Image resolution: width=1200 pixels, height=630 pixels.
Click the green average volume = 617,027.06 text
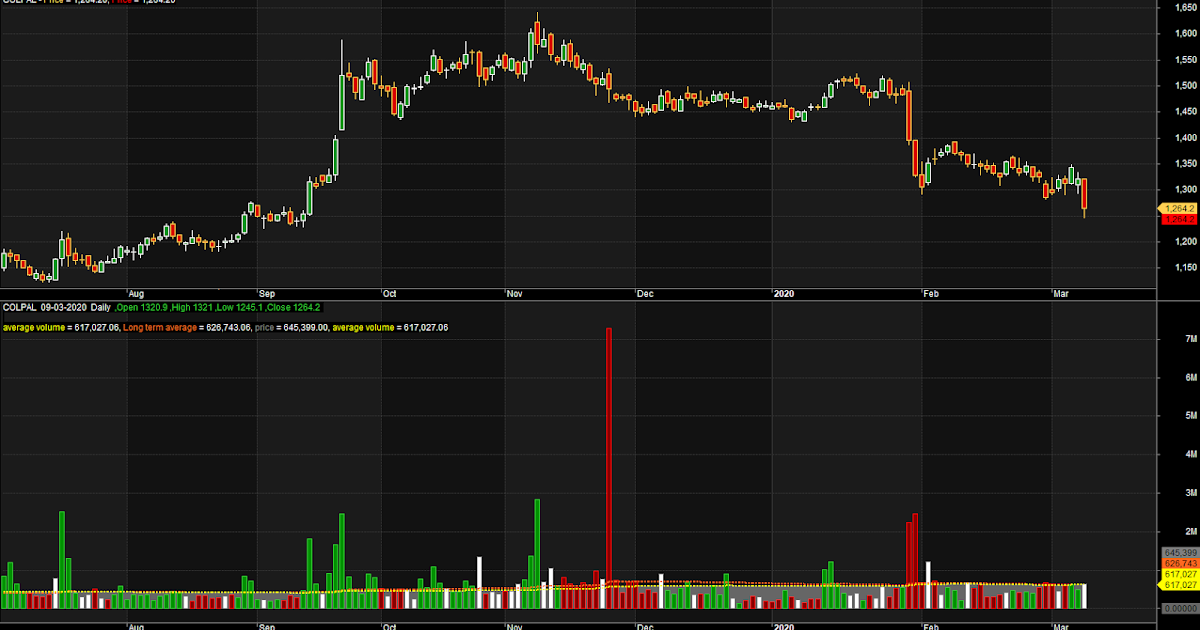(x=62, y=326)
